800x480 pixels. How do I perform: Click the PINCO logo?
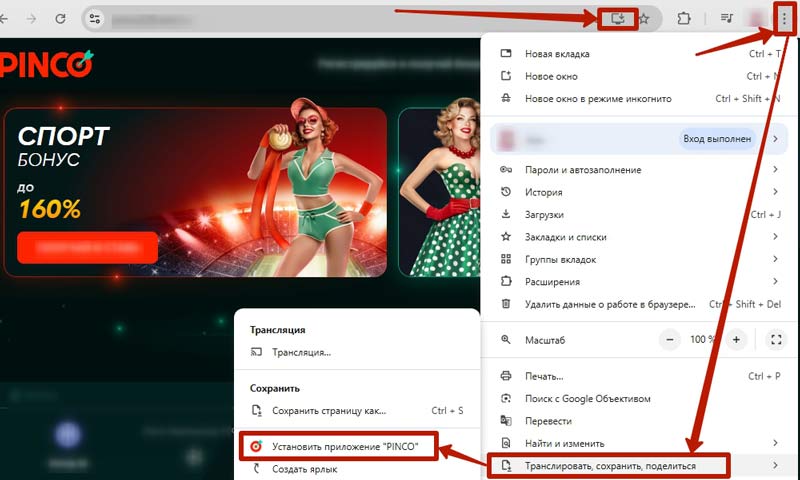click(47, 65)
